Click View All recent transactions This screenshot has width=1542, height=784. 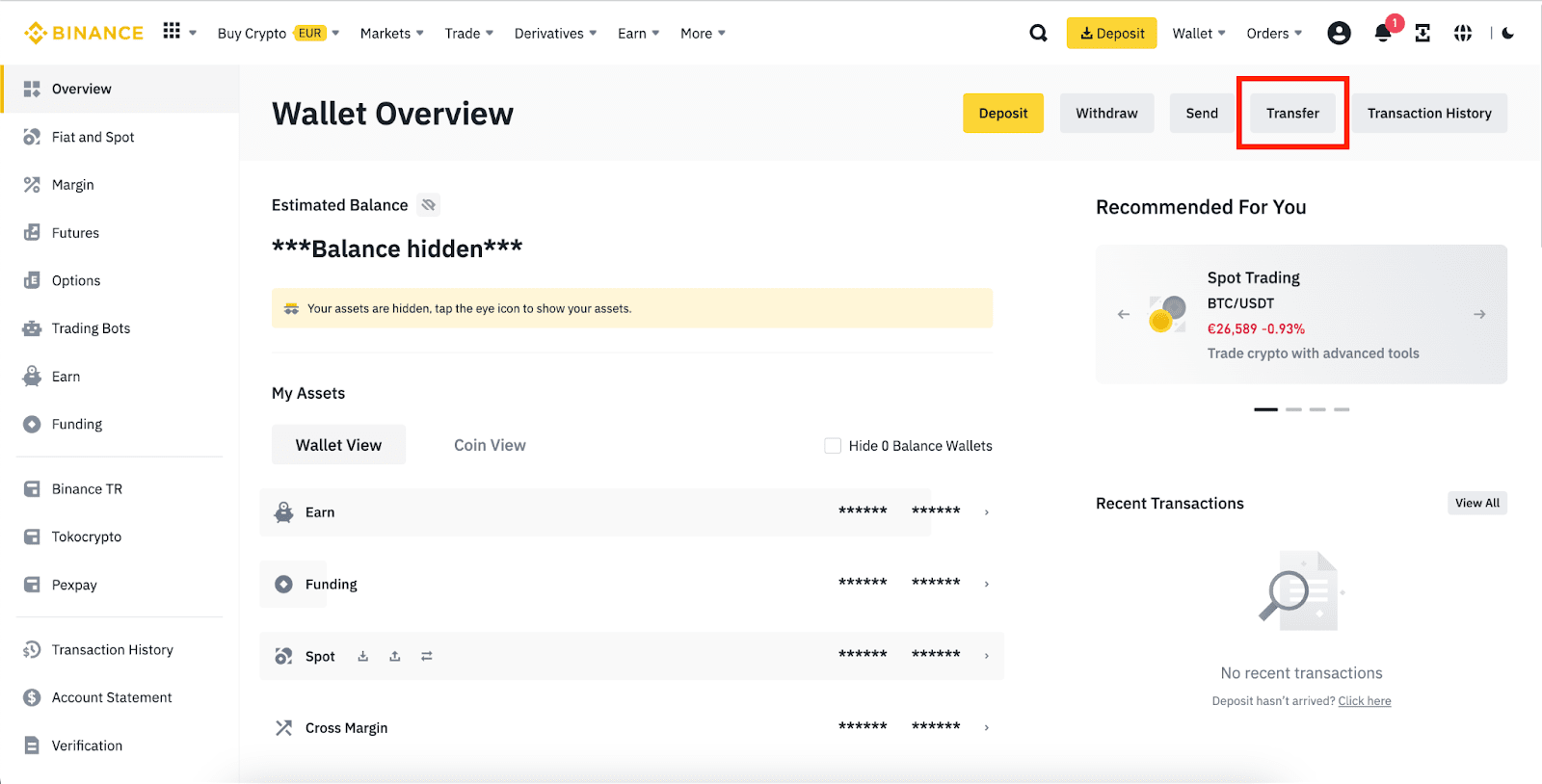click(x=1477, y=503)
